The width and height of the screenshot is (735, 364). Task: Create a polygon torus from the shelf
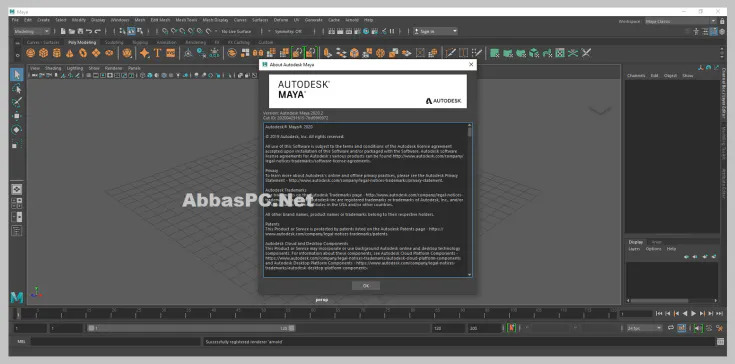pyautogui.click(x=83, y=53)
